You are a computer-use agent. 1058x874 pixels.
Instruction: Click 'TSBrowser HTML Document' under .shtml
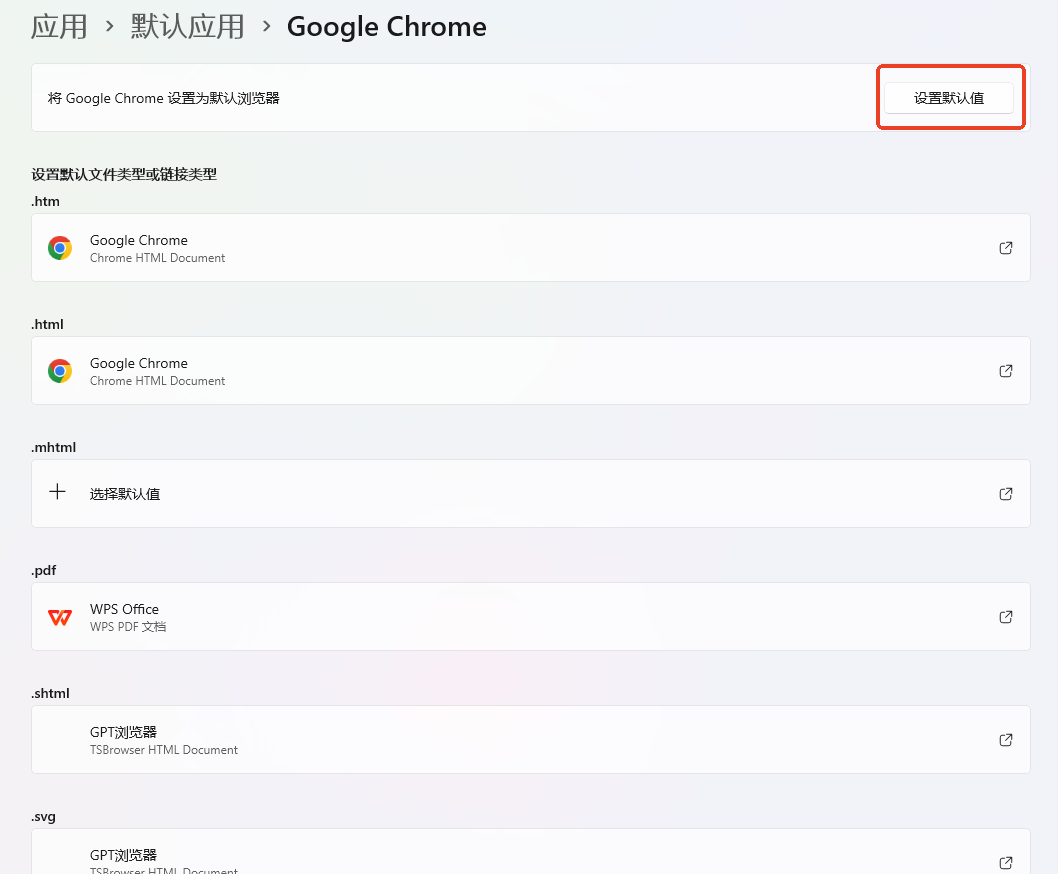pos(164,750)
